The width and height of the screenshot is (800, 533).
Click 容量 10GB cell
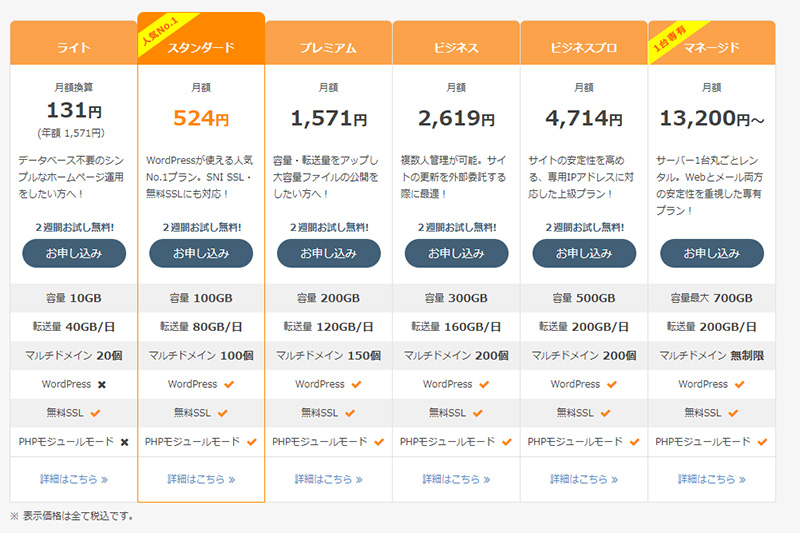[73, 298]
